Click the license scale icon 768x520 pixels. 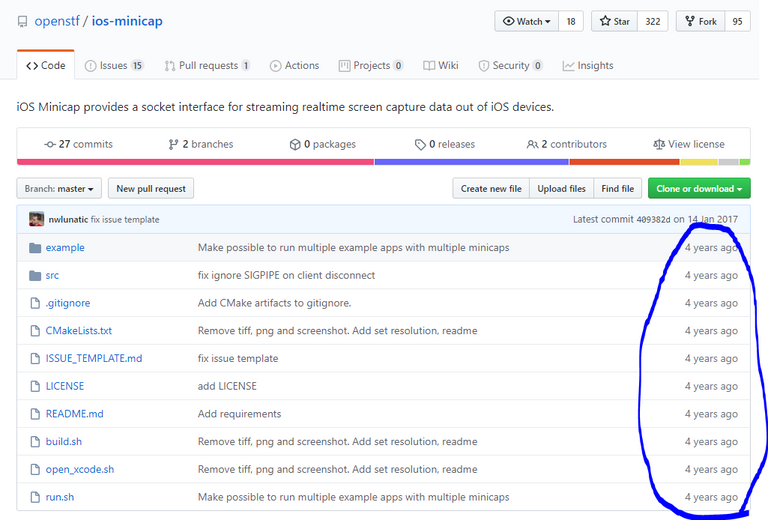tap(659, 144)
